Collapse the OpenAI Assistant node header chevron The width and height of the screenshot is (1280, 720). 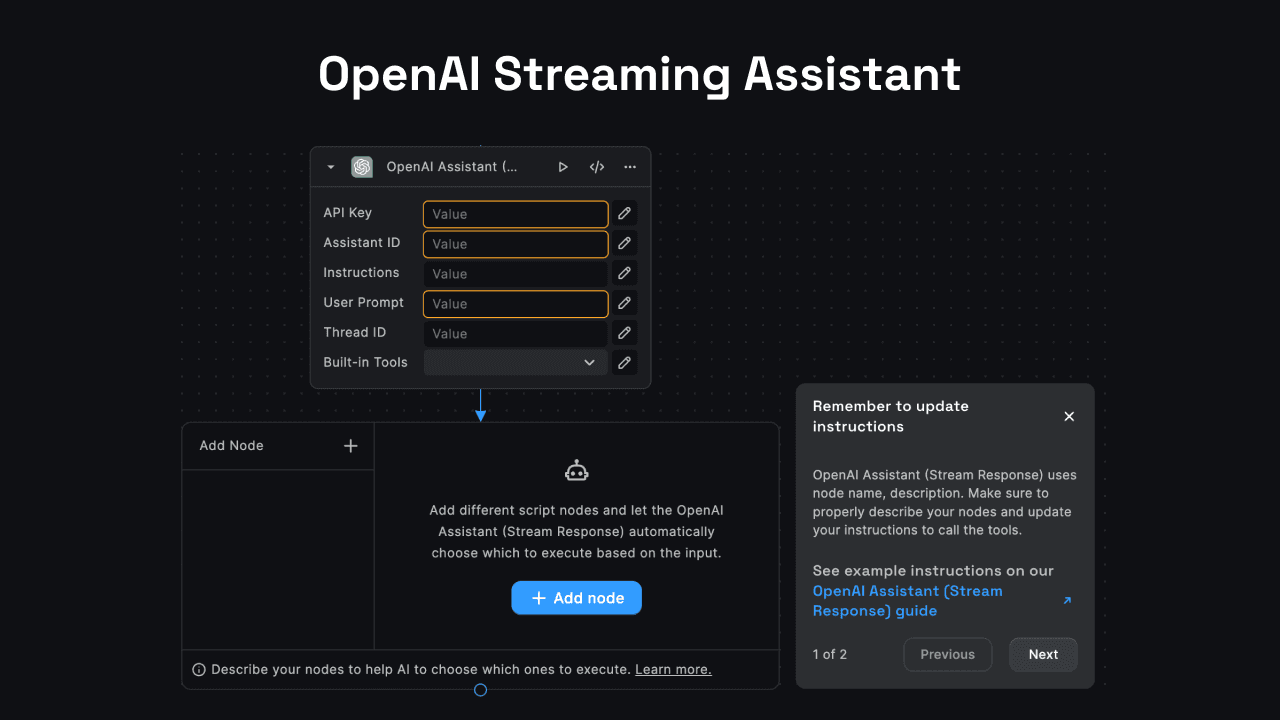click(x=330, y=167)
